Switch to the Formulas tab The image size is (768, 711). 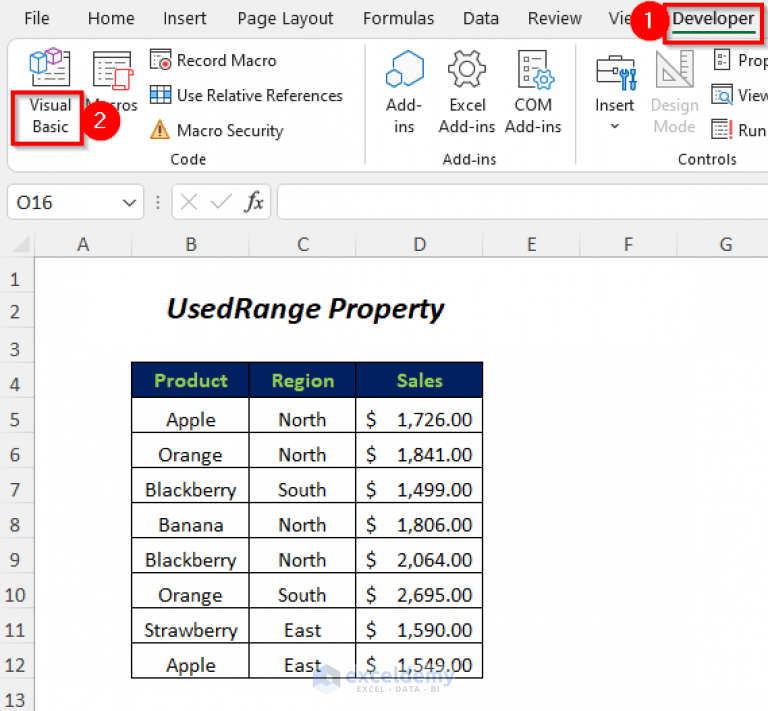pos(398,19)
